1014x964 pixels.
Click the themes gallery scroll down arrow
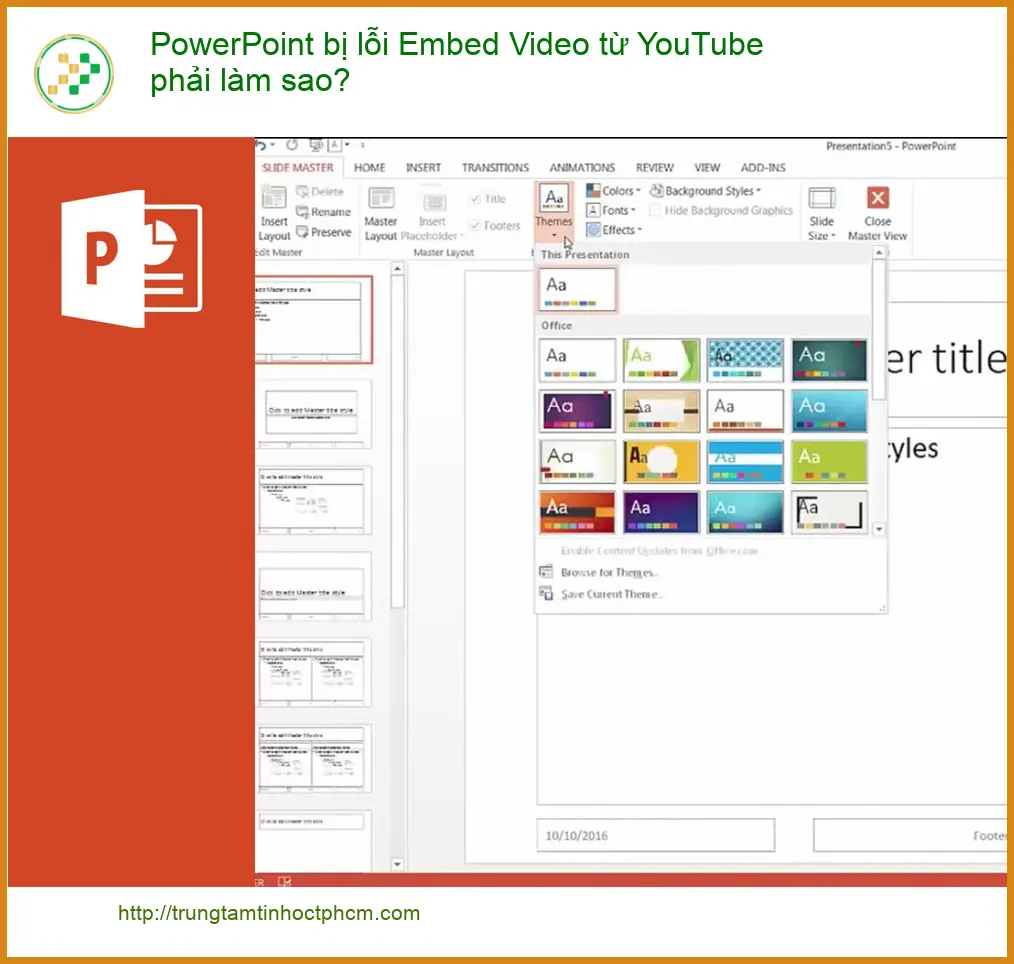coord(879,529)
